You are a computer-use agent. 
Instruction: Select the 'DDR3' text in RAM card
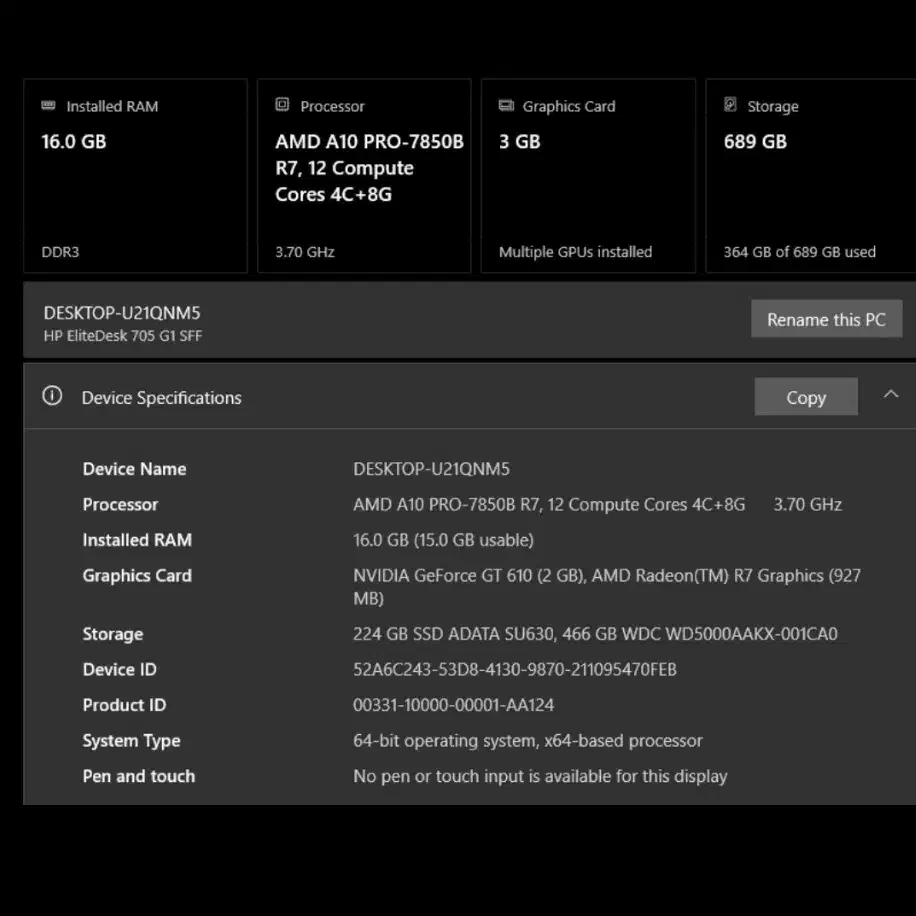point(60,252)
